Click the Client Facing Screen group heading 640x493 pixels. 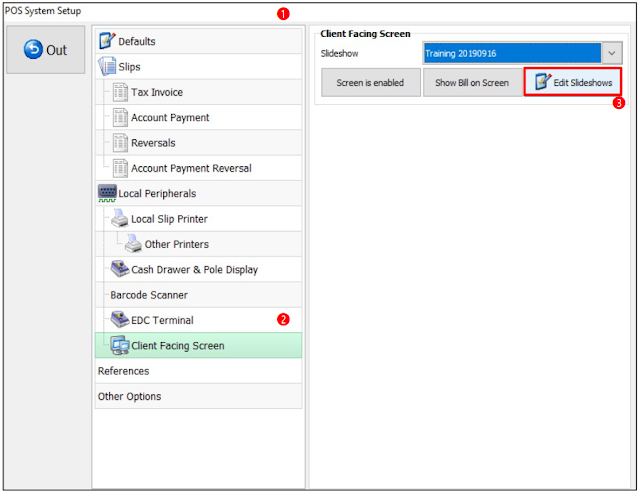pos(365,33)
